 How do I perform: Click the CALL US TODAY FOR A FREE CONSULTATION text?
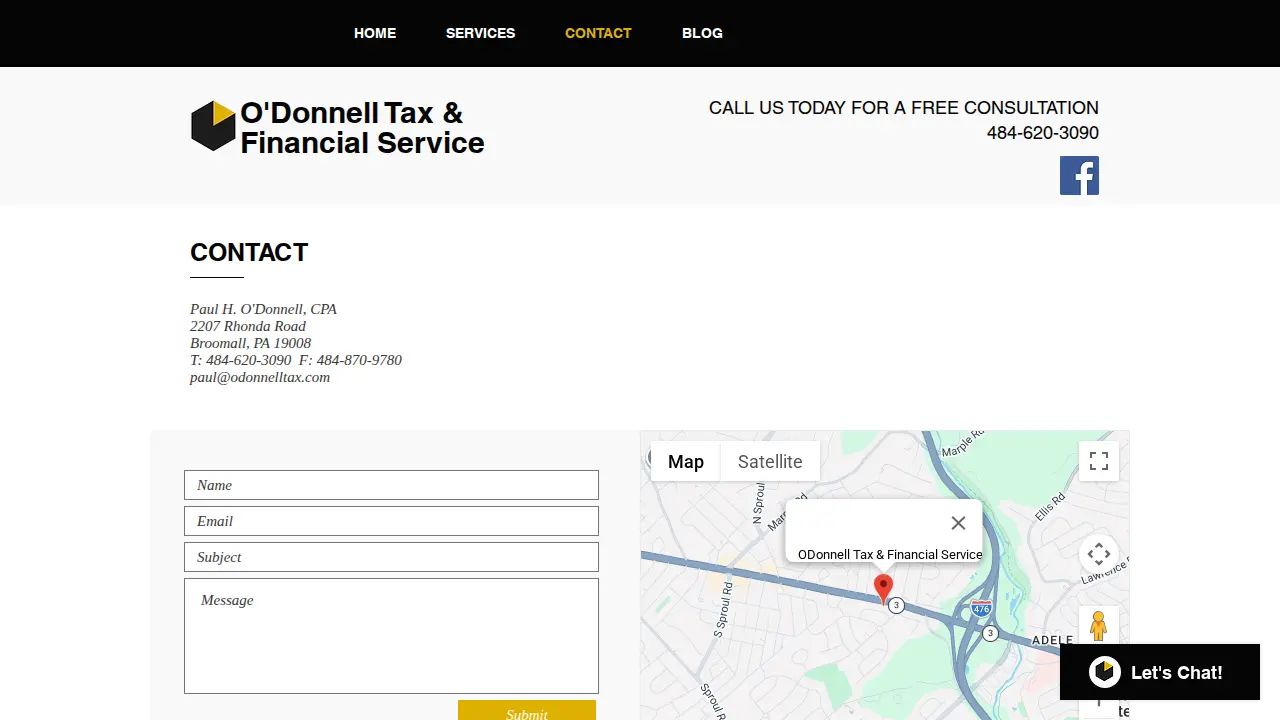904,108
